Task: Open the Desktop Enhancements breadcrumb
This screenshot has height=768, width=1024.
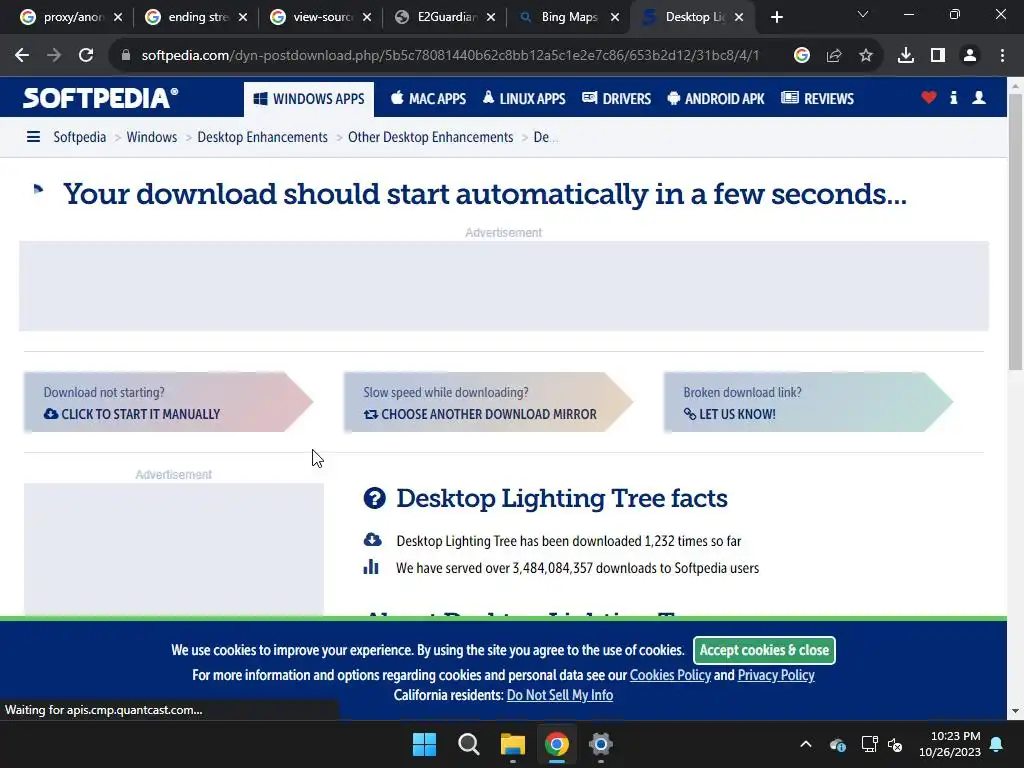Action: coord(263,137)
